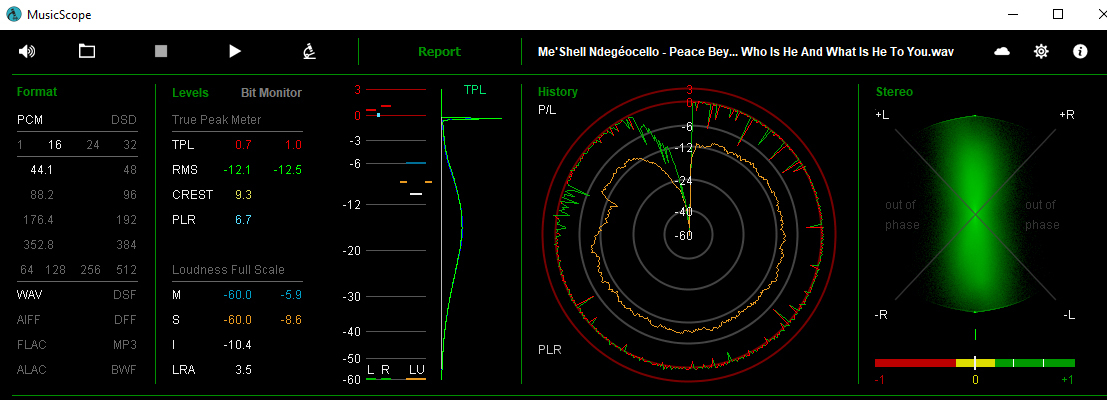This screenshot has width=1107, height=400.
Task: Toggle the L channel legend
Action: [x=371, y=371]
